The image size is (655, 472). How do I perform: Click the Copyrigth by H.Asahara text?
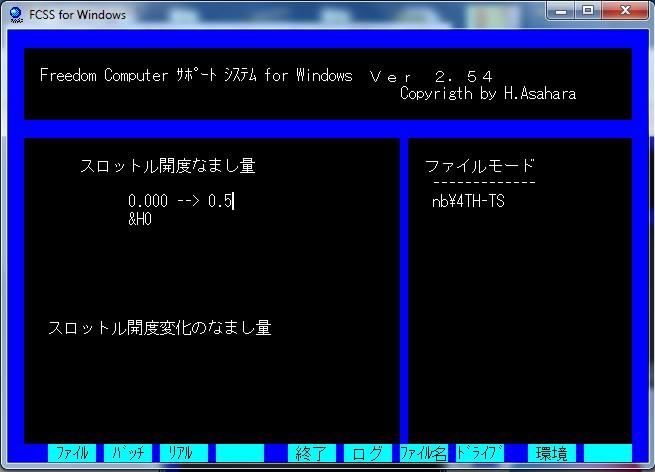coord(488,93)
